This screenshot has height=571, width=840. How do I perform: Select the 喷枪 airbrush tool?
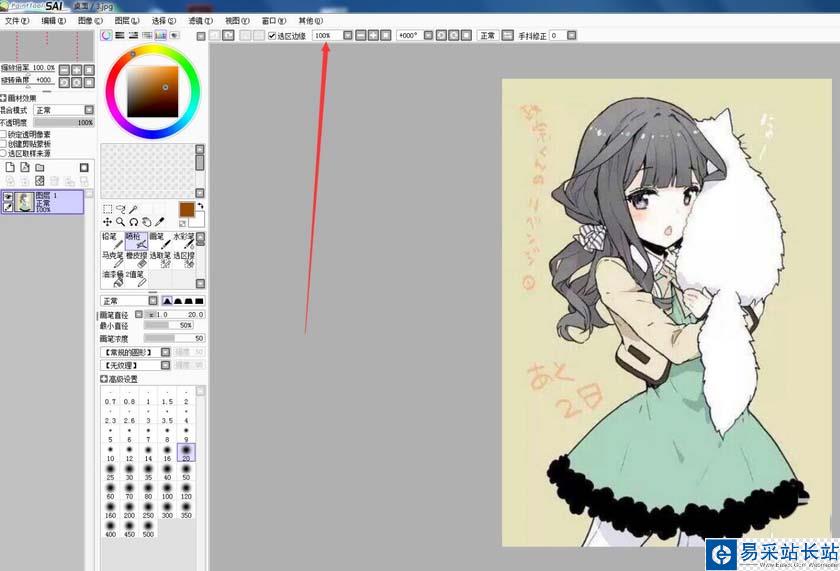coord(136,241)
